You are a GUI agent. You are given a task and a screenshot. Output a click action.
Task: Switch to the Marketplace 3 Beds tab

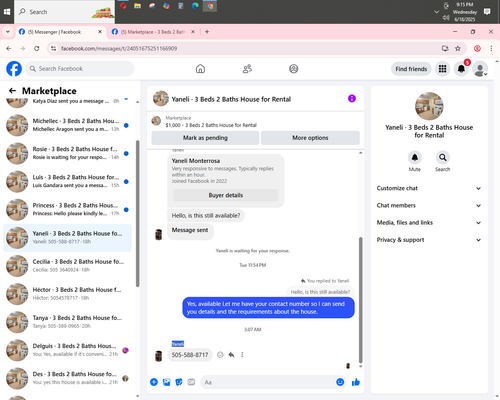click(153, 32)
